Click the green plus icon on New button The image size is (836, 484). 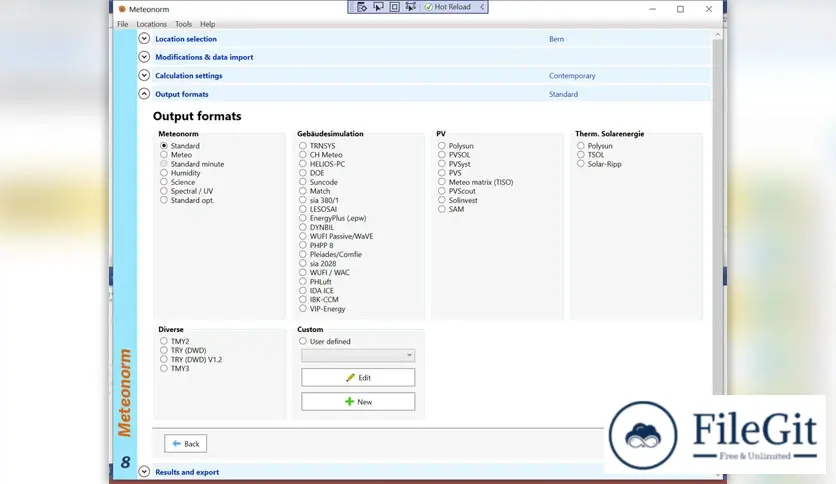click(x=349, y=401)
